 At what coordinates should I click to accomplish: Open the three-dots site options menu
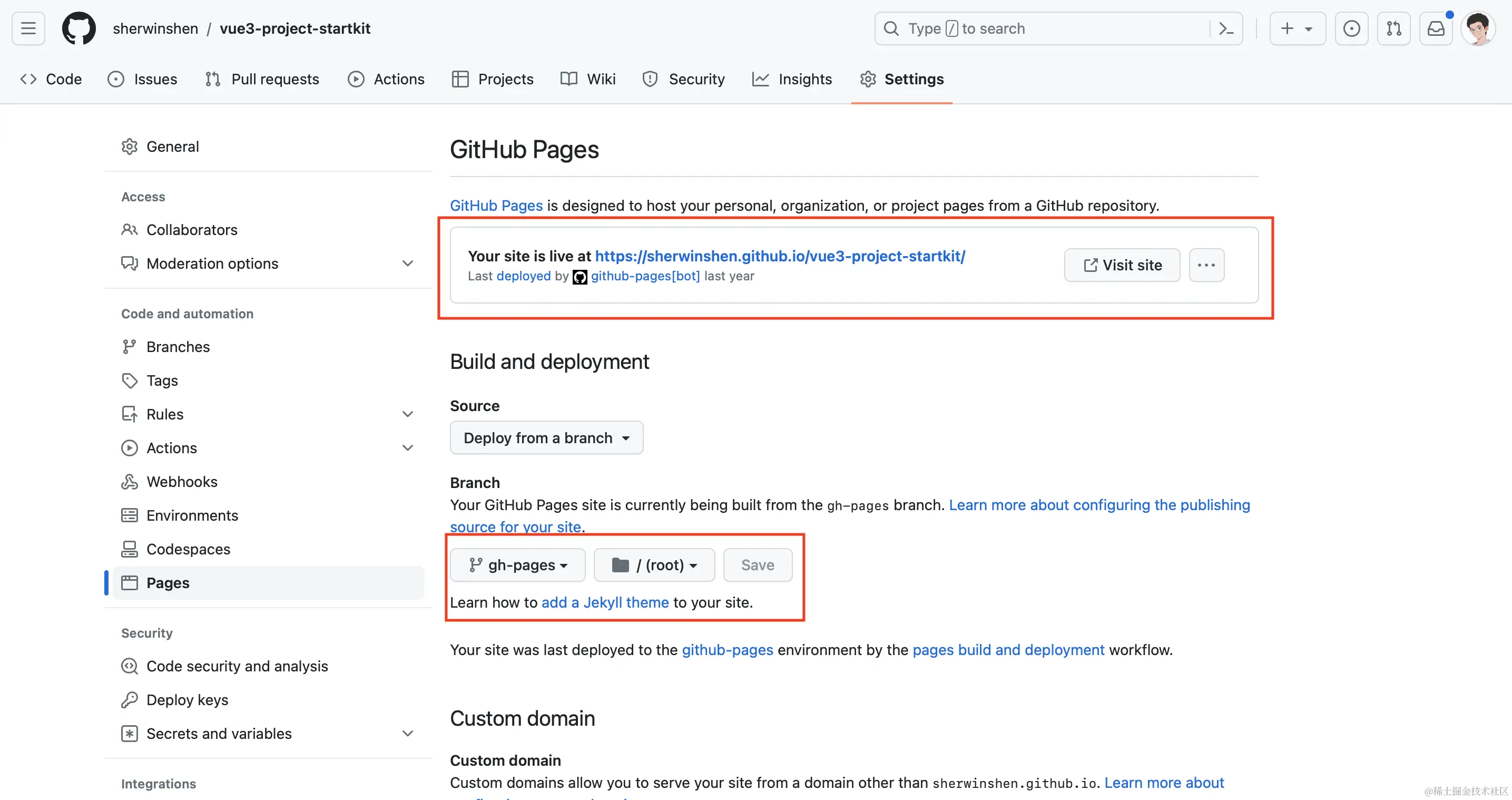[x=1206, y=265]
